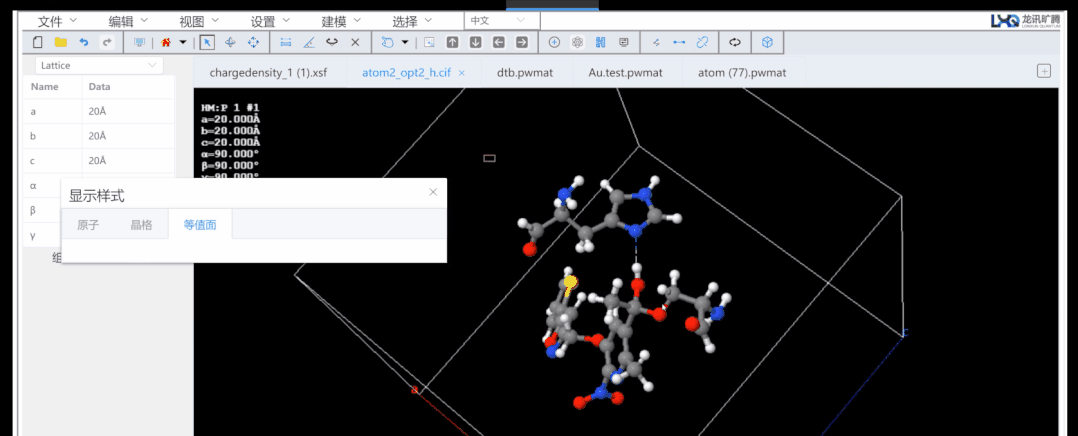Switch to the Au.test.pwmat tab
The height and width of the screenshot is (436, 1078).
626,72
